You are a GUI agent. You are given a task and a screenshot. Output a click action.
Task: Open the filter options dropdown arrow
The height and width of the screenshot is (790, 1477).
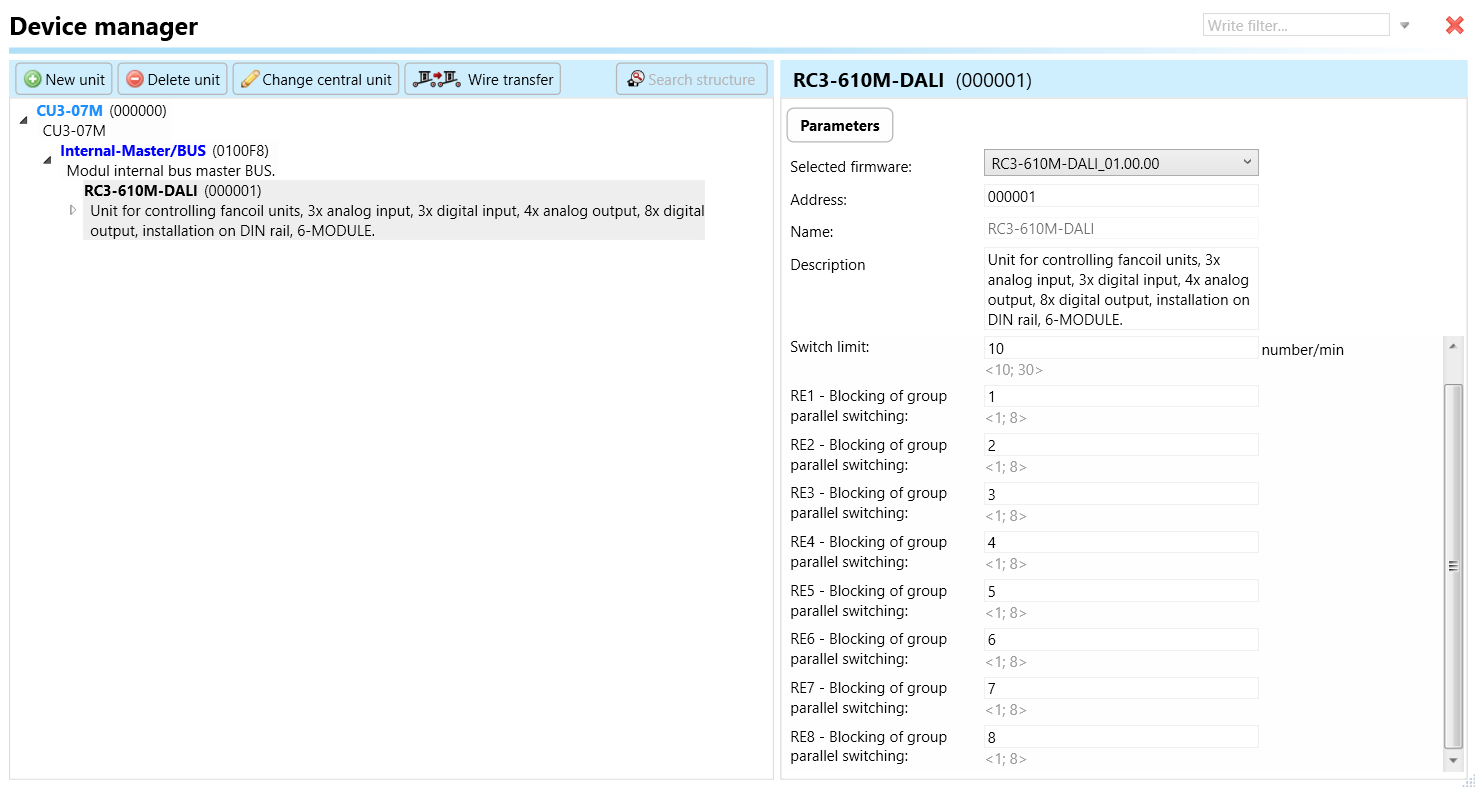coord(1405,26)
